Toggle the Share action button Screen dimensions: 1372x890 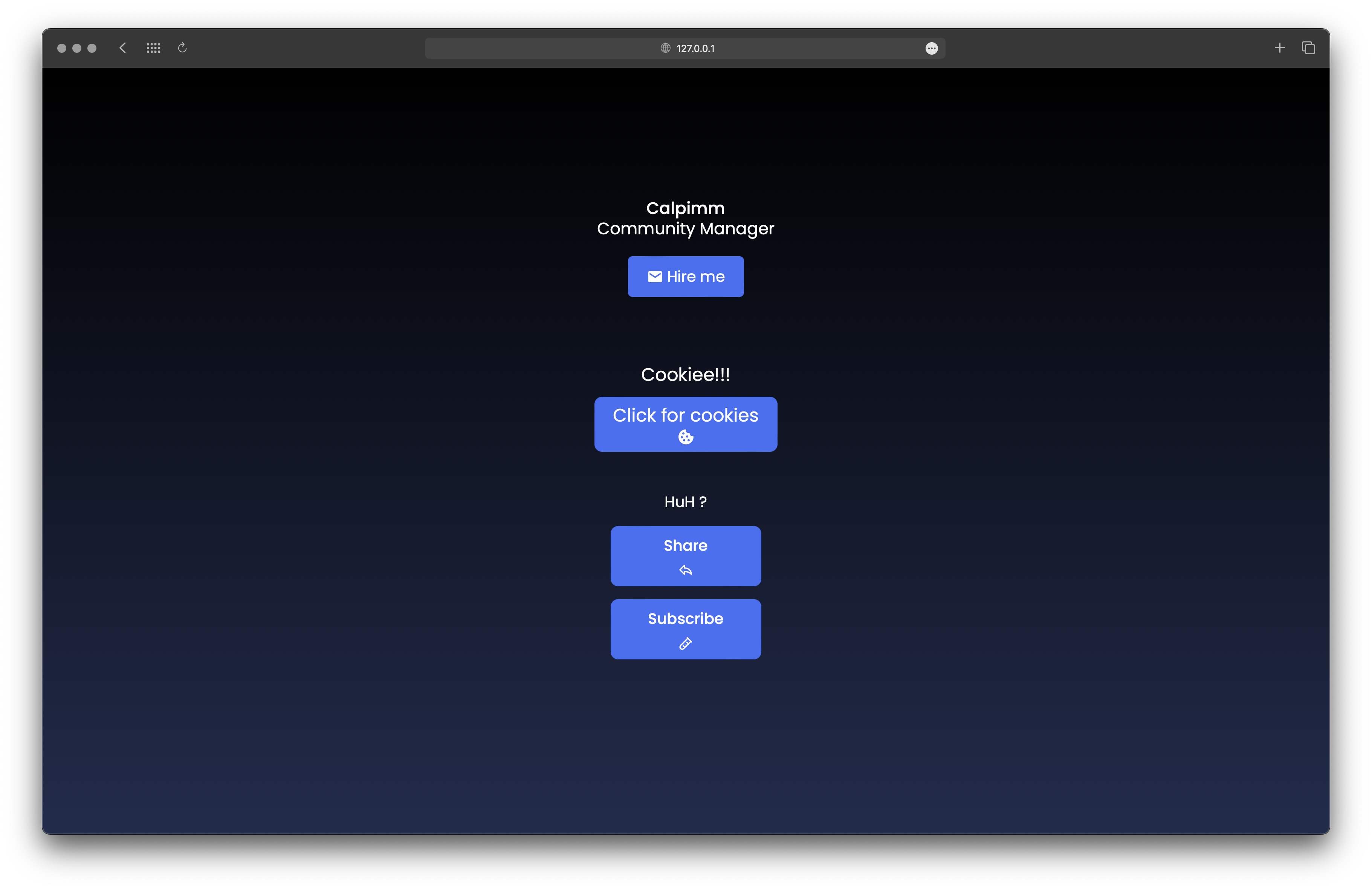(x=686, y=555)
